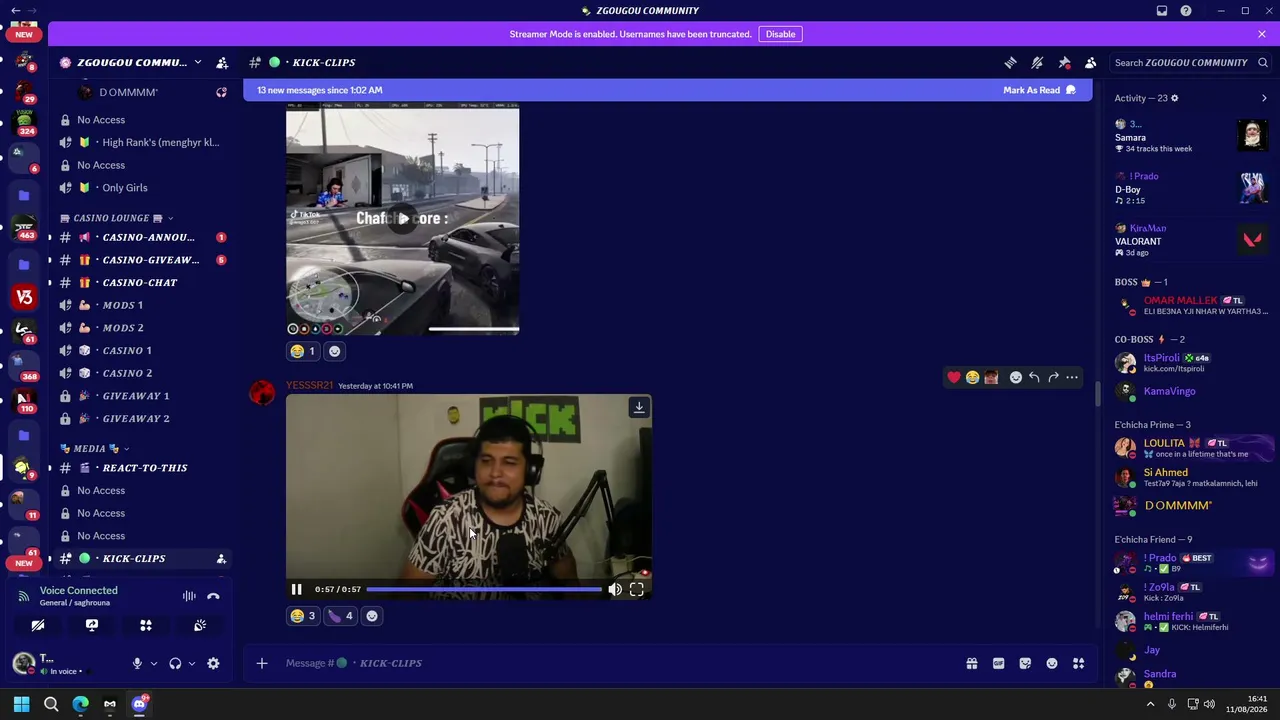Add heart reaction from message toolbar
Screen dimensions: 1280x720
954,377
